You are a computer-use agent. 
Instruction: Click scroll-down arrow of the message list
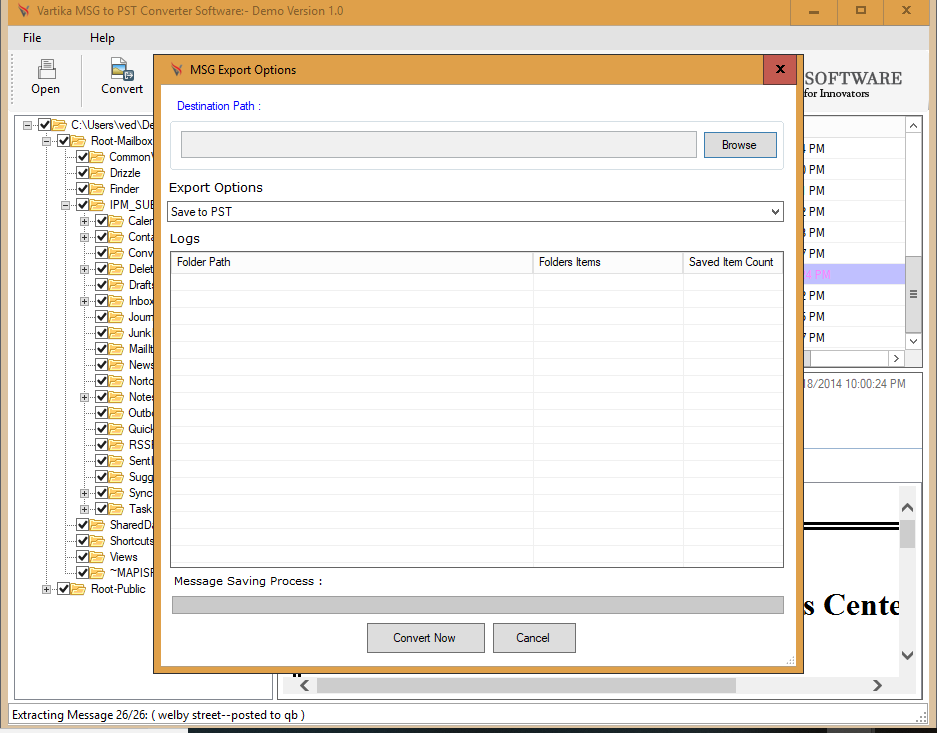913,341
